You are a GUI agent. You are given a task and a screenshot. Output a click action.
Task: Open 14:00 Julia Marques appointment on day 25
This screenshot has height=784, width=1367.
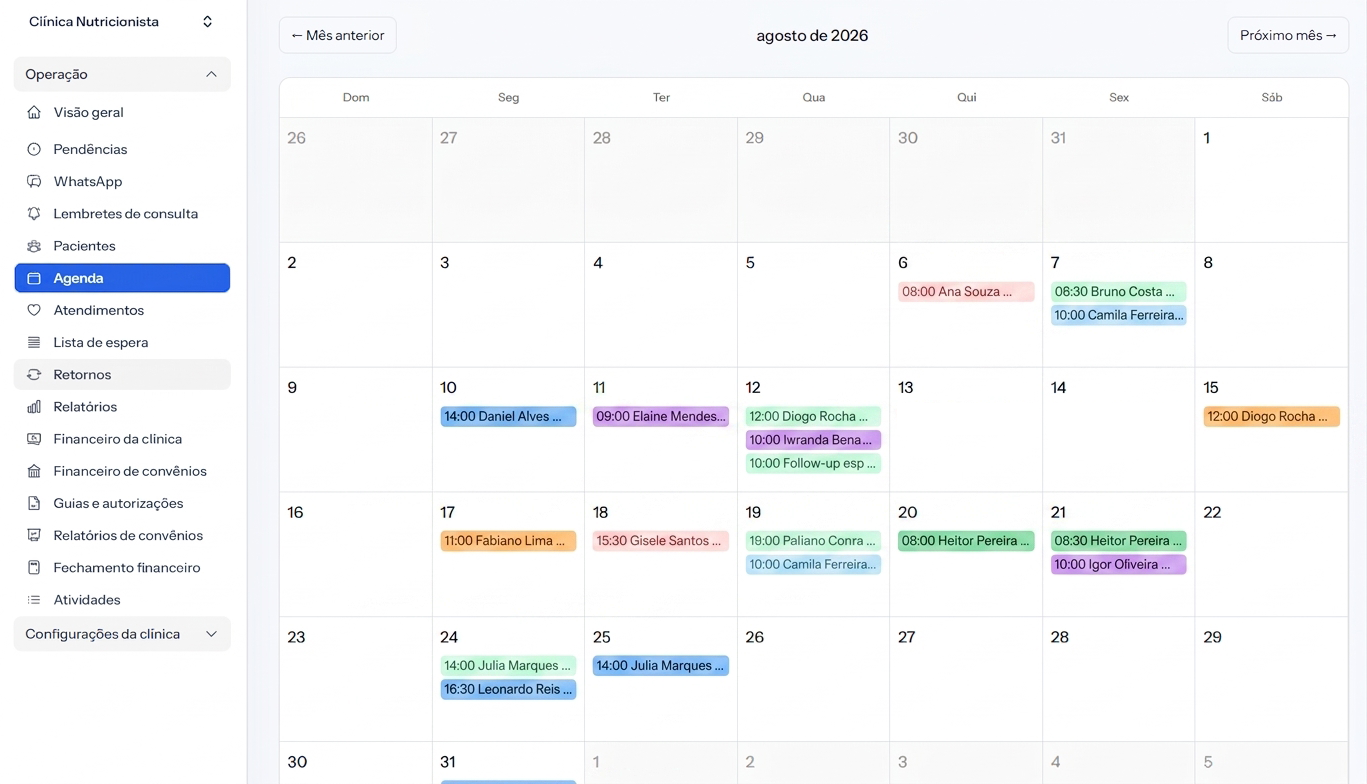point(661,665)
